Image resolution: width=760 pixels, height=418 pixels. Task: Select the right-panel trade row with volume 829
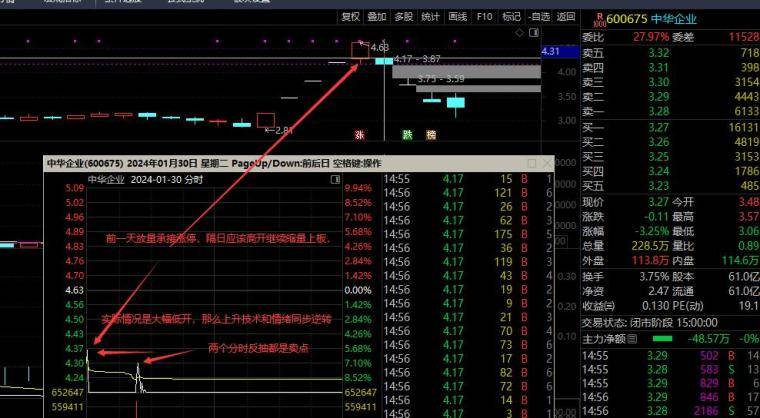pyautogui.click(x=671, y=384)
